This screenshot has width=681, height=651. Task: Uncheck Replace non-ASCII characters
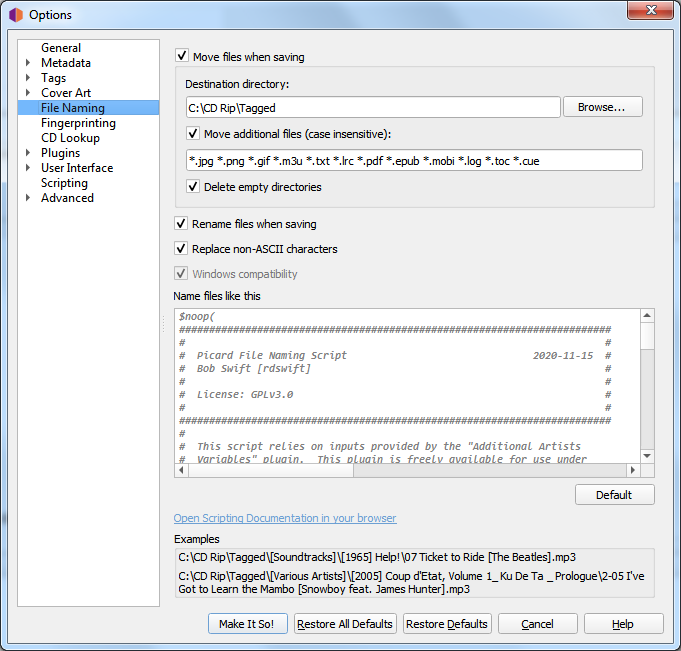point(182,249)
